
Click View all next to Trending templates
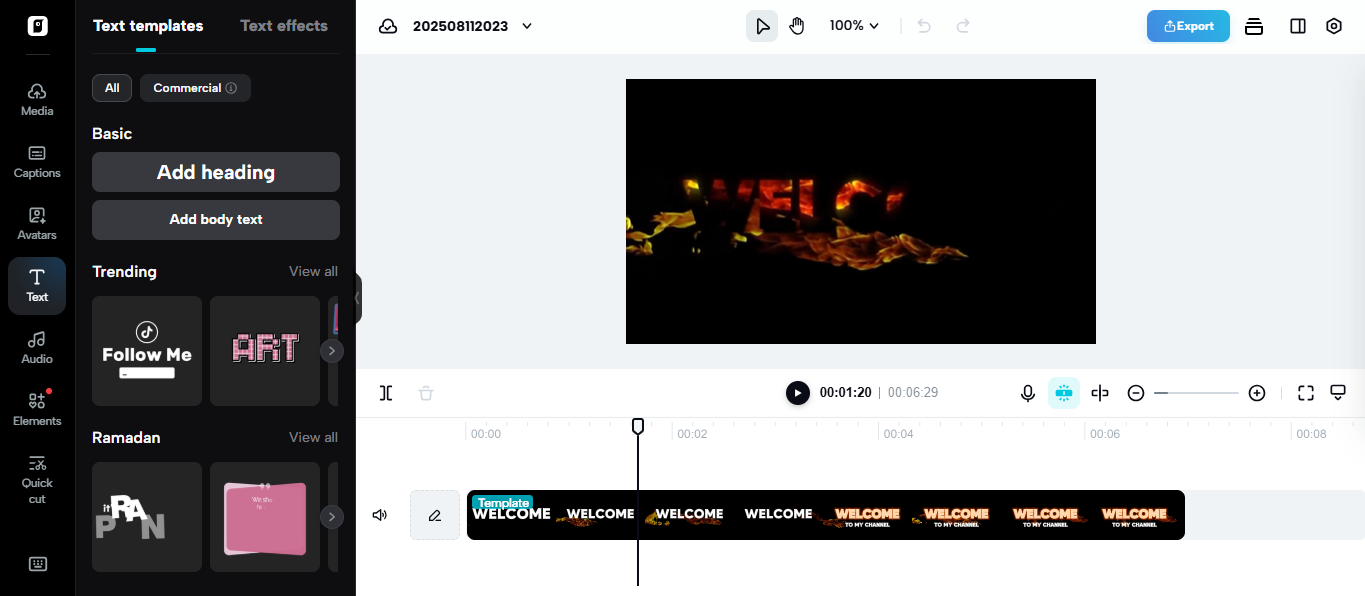click(x=313, y=271)
